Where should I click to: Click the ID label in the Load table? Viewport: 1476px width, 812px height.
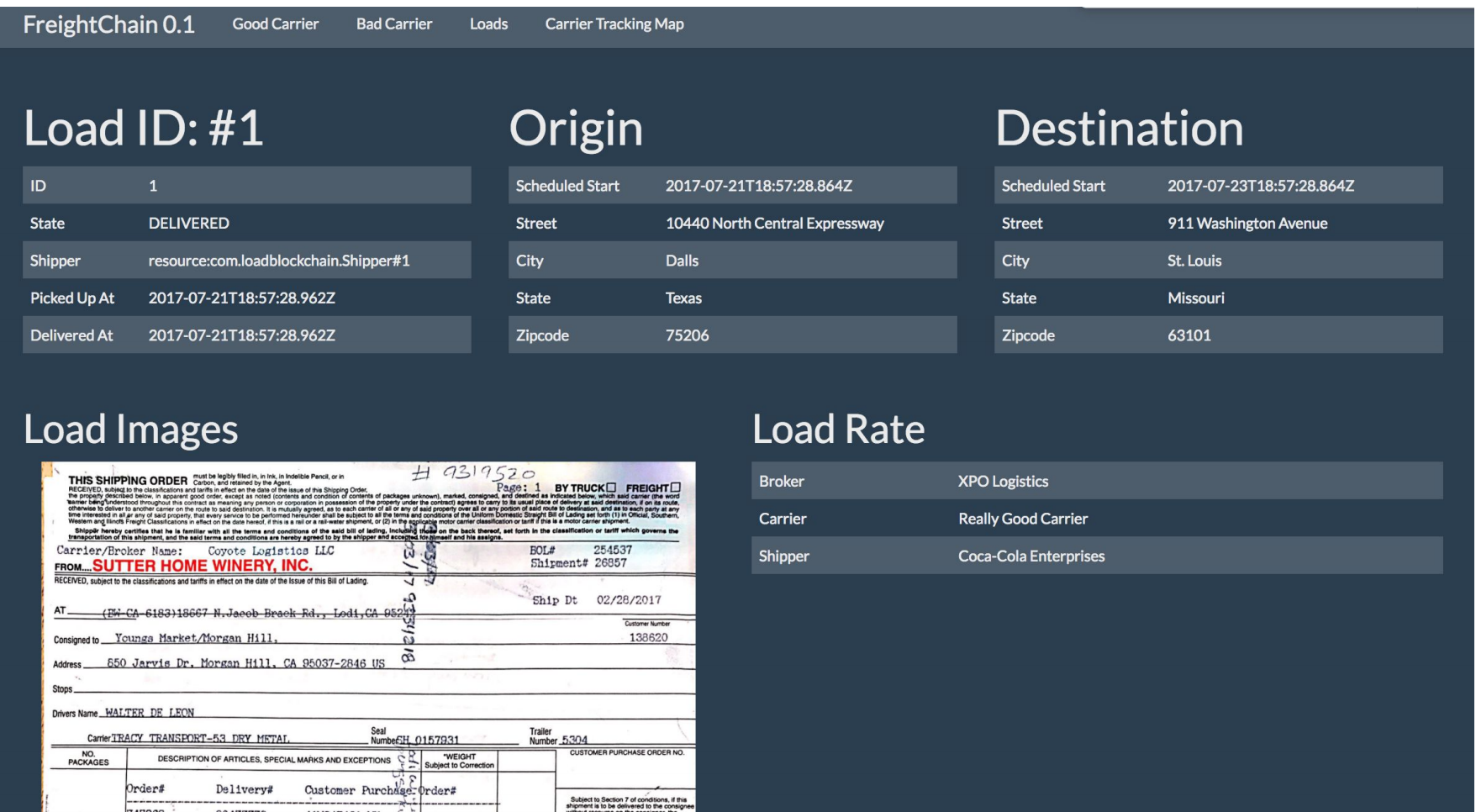[39, 186]
